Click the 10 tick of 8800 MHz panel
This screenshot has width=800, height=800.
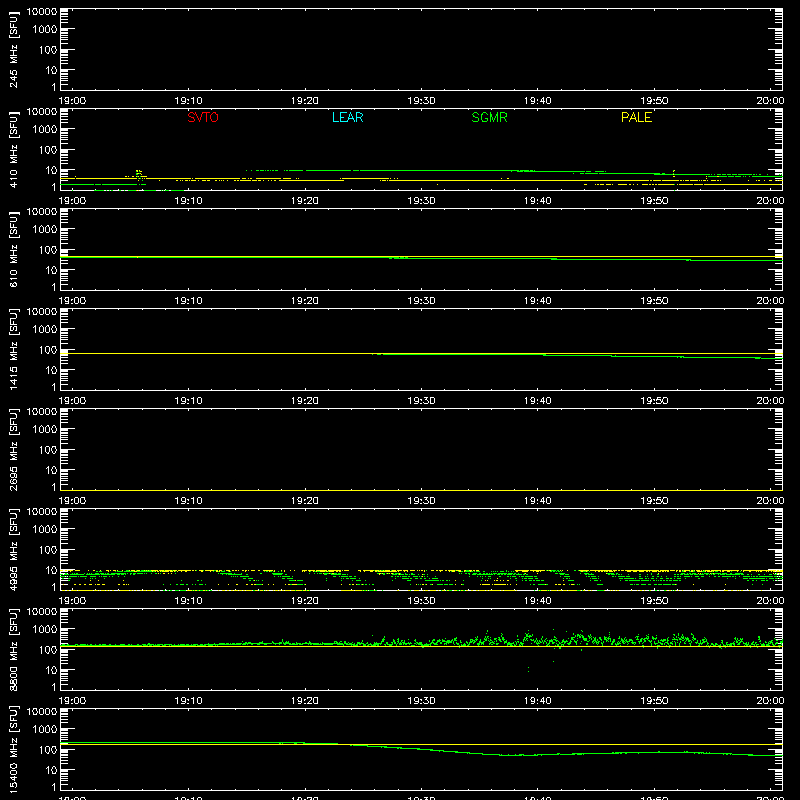[x=52, y=670]
